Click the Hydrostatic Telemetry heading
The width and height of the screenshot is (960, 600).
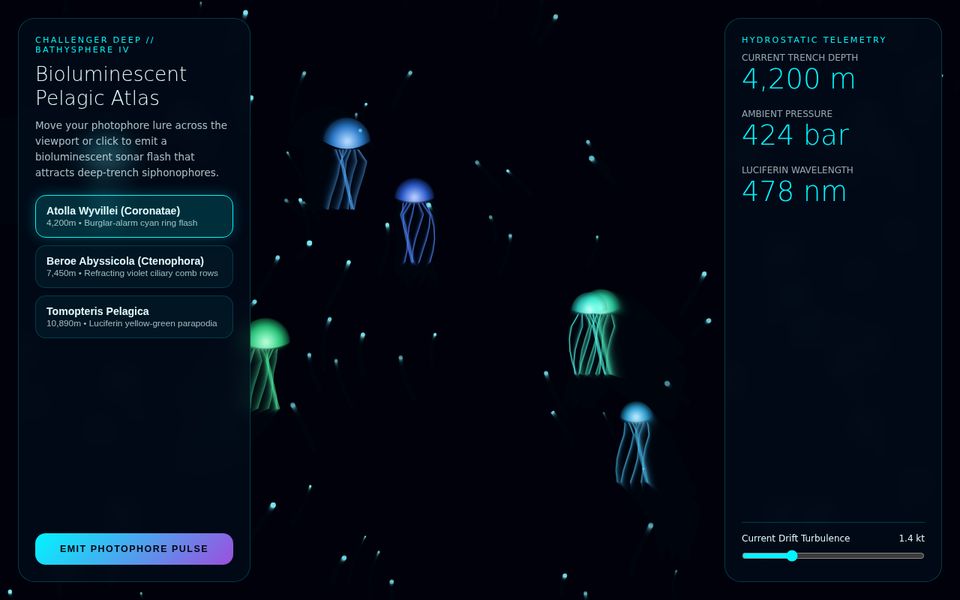(x=814, y=40)
